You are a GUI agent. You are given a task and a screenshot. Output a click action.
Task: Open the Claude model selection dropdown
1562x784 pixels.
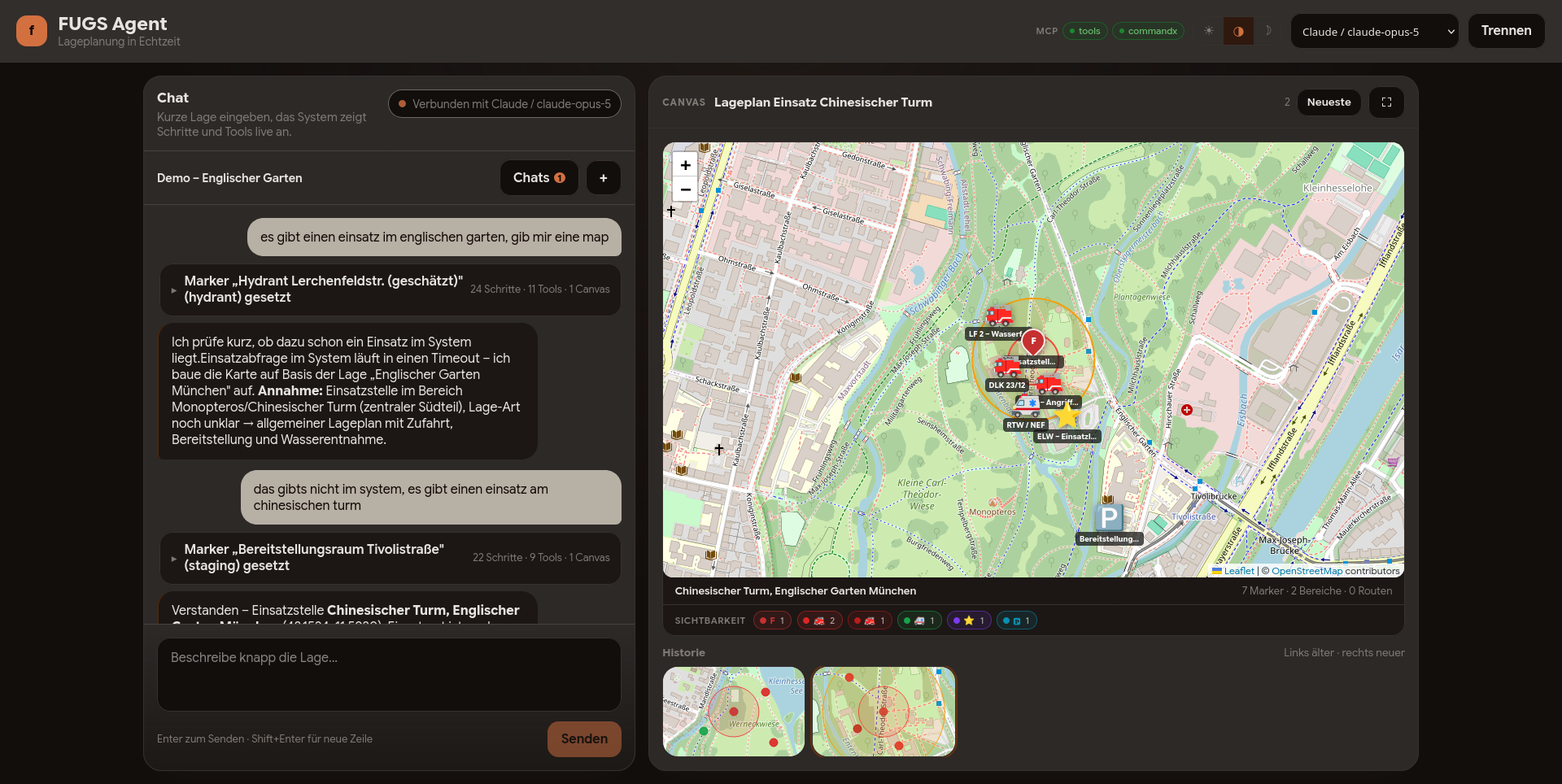[1375, 31]
